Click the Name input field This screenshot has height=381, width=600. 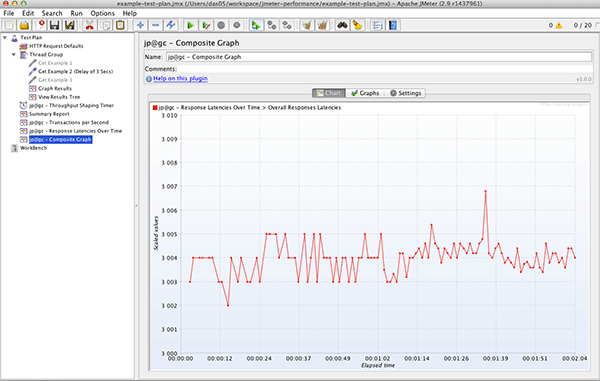pos(379,57)
